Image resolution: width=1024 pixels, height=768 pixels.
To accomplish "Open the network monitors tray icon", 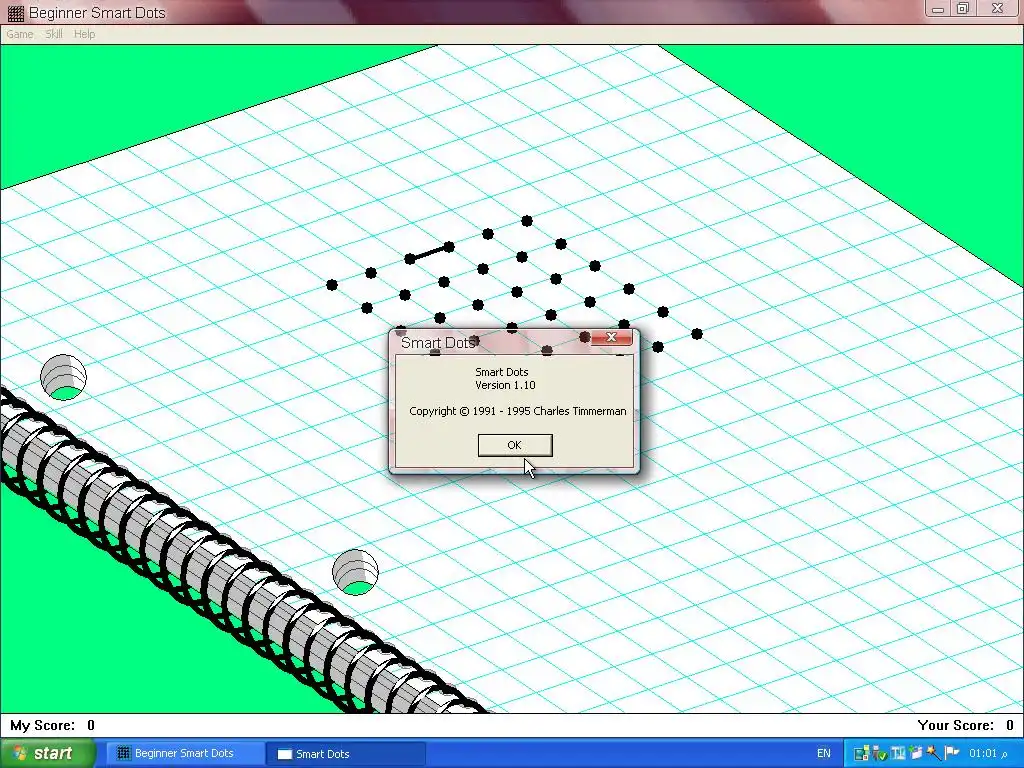I will point(862,754).
